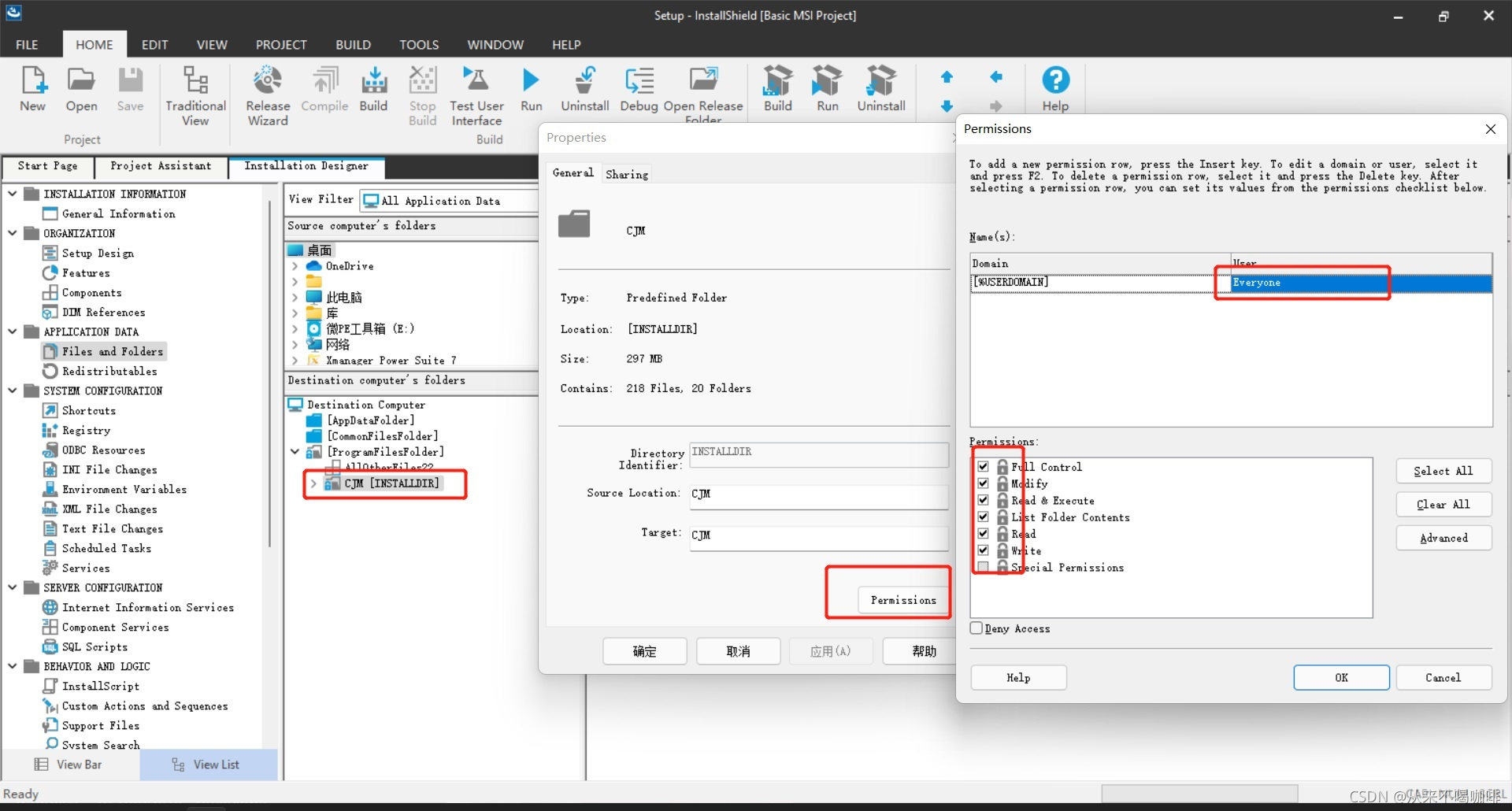Open the EDIT ribbon tab
This screenshot has height=811, width=1512.
[154, 45]
